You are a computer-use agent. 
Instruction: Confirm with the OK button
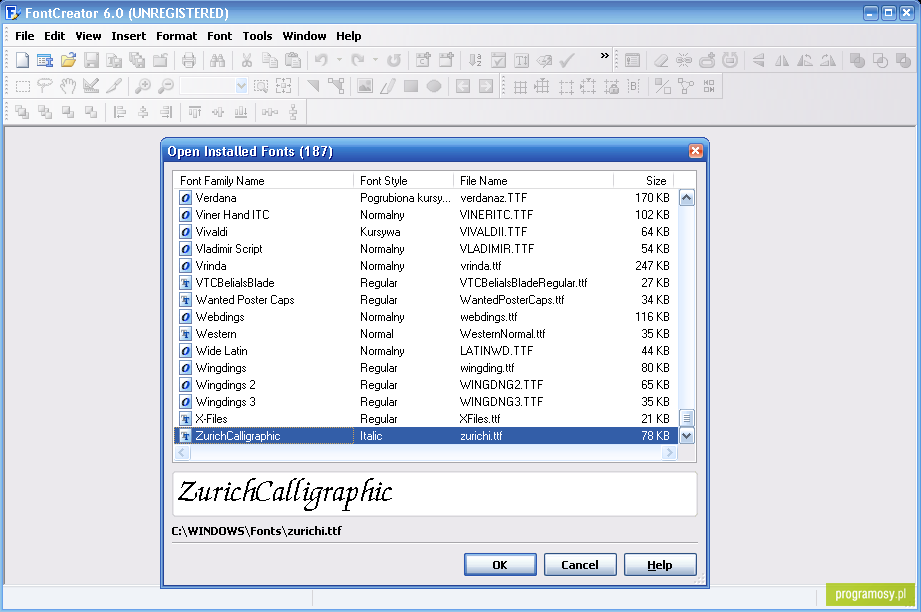tap(500, 564)
